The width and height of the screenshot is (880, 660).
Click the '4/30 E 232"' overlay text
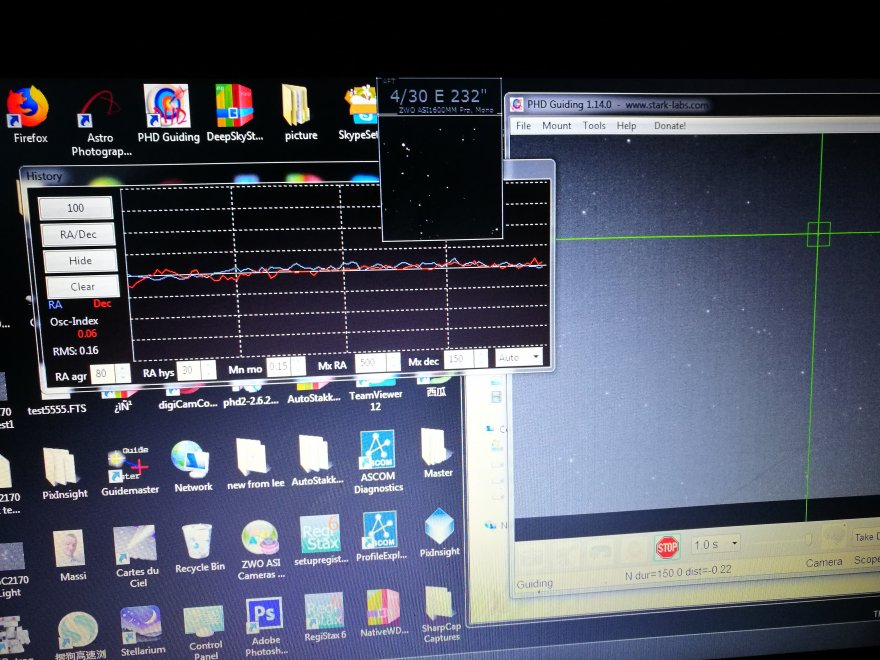438,96
